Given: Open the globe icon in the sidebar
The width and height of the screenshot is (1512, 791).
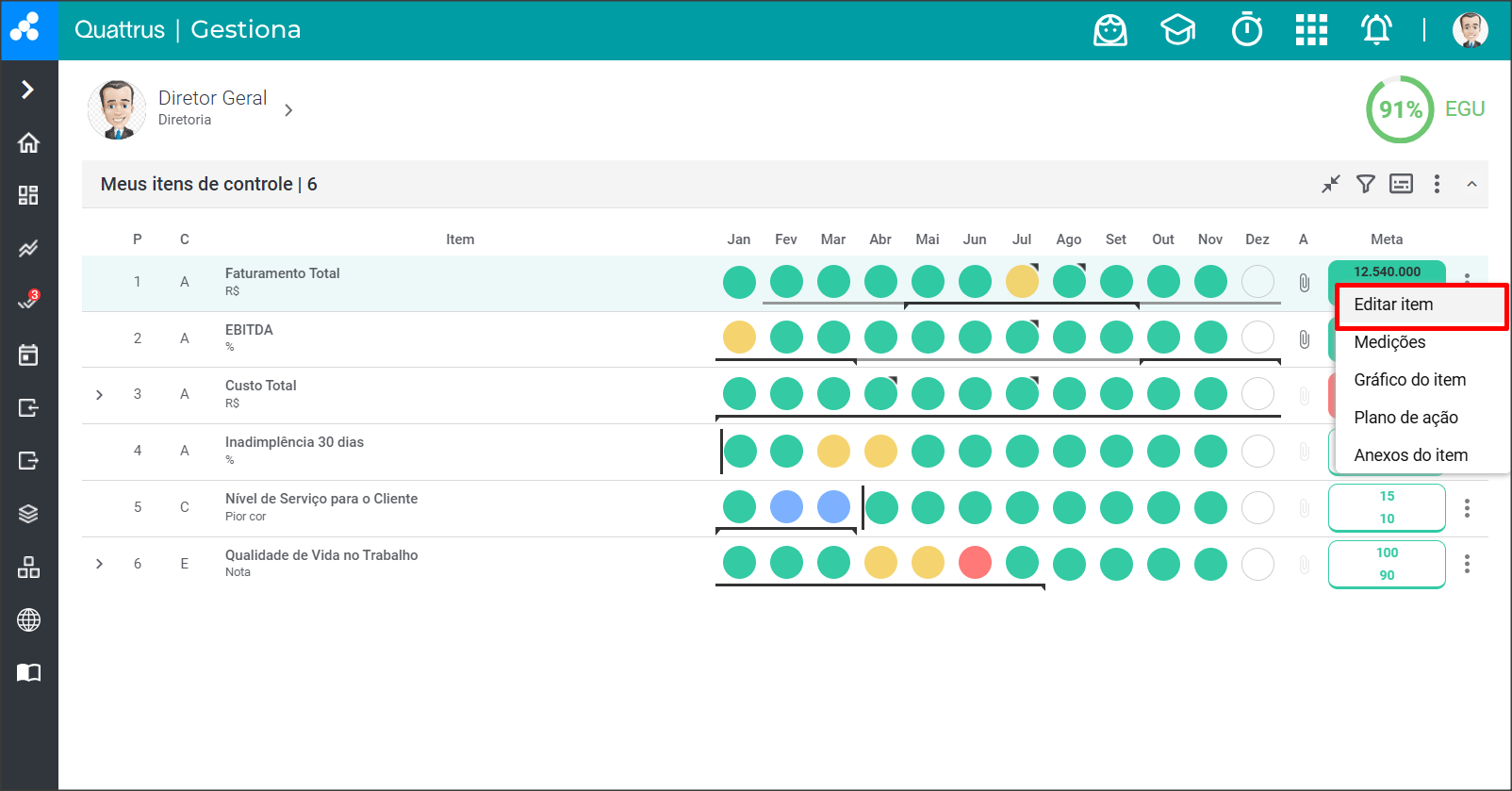Looking at the screenshot, I should pos(28,619).
